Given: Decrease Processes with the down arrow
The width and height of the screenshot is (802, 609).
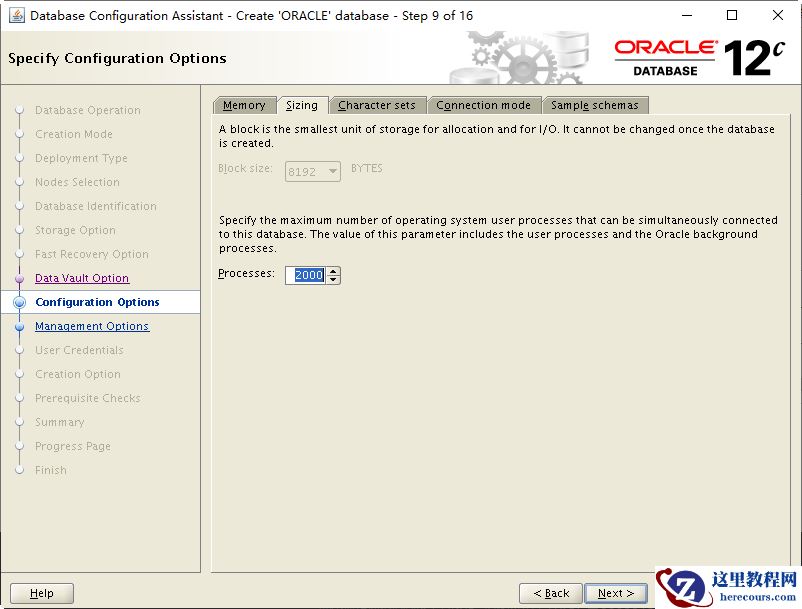Looking at the screenshot, I should coord(333,280).
